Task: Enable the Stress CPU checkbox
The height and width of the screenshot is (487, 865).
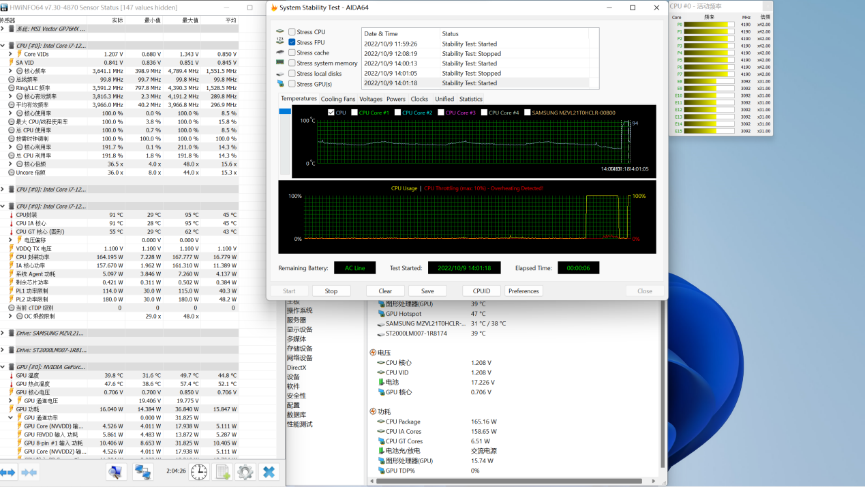Action: point(292,32)
